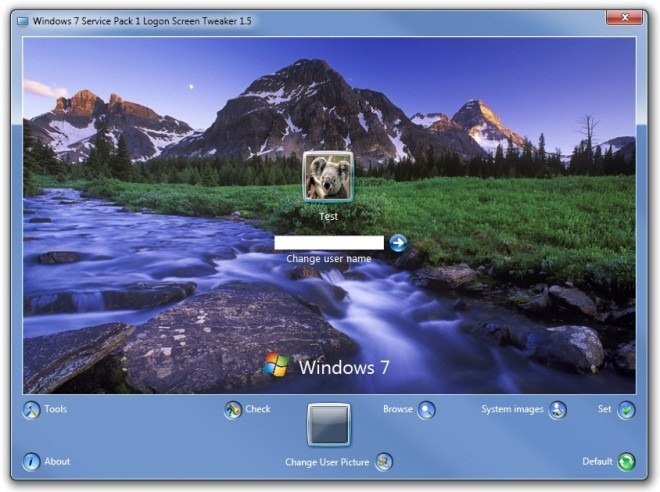660x492 pixels.
Task: Click the Change user name link
Action: (329, 258)
